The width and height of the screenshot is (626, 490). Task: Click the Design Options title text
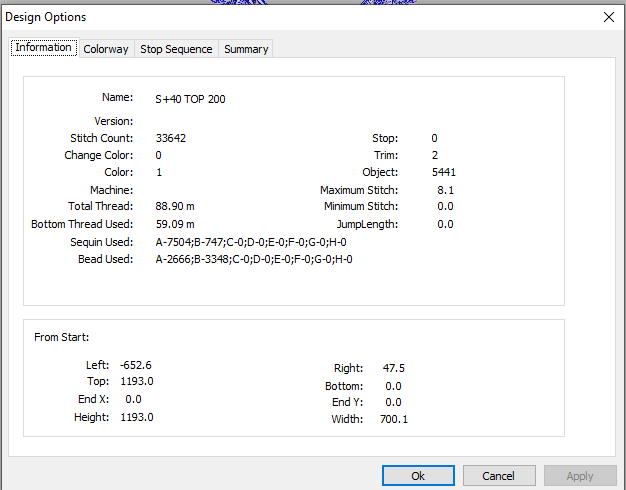click(46, 17)
